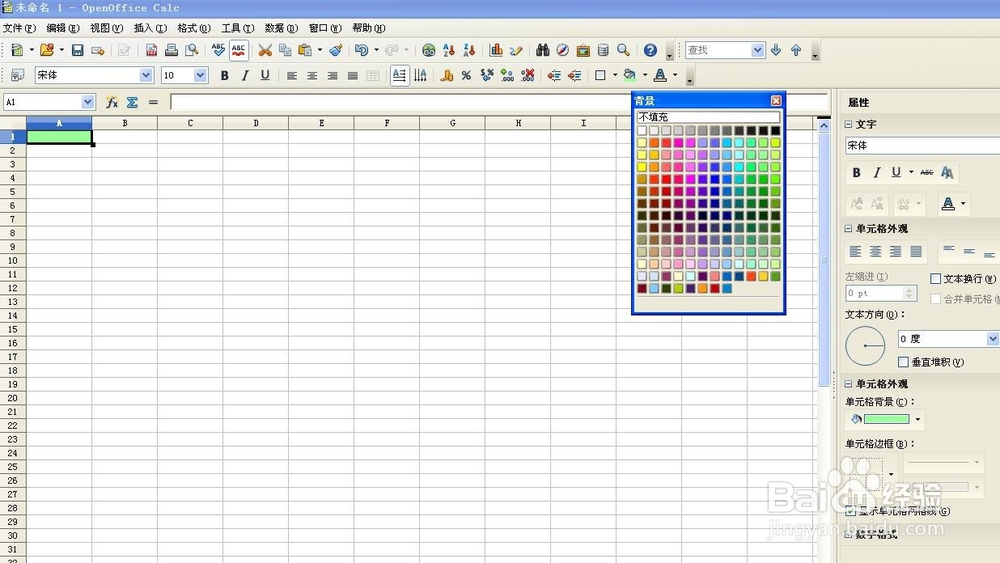The width and height of the screenshot is (1000, 563).
Task: Select 不填充 in background palette
Action: point(708,117)
